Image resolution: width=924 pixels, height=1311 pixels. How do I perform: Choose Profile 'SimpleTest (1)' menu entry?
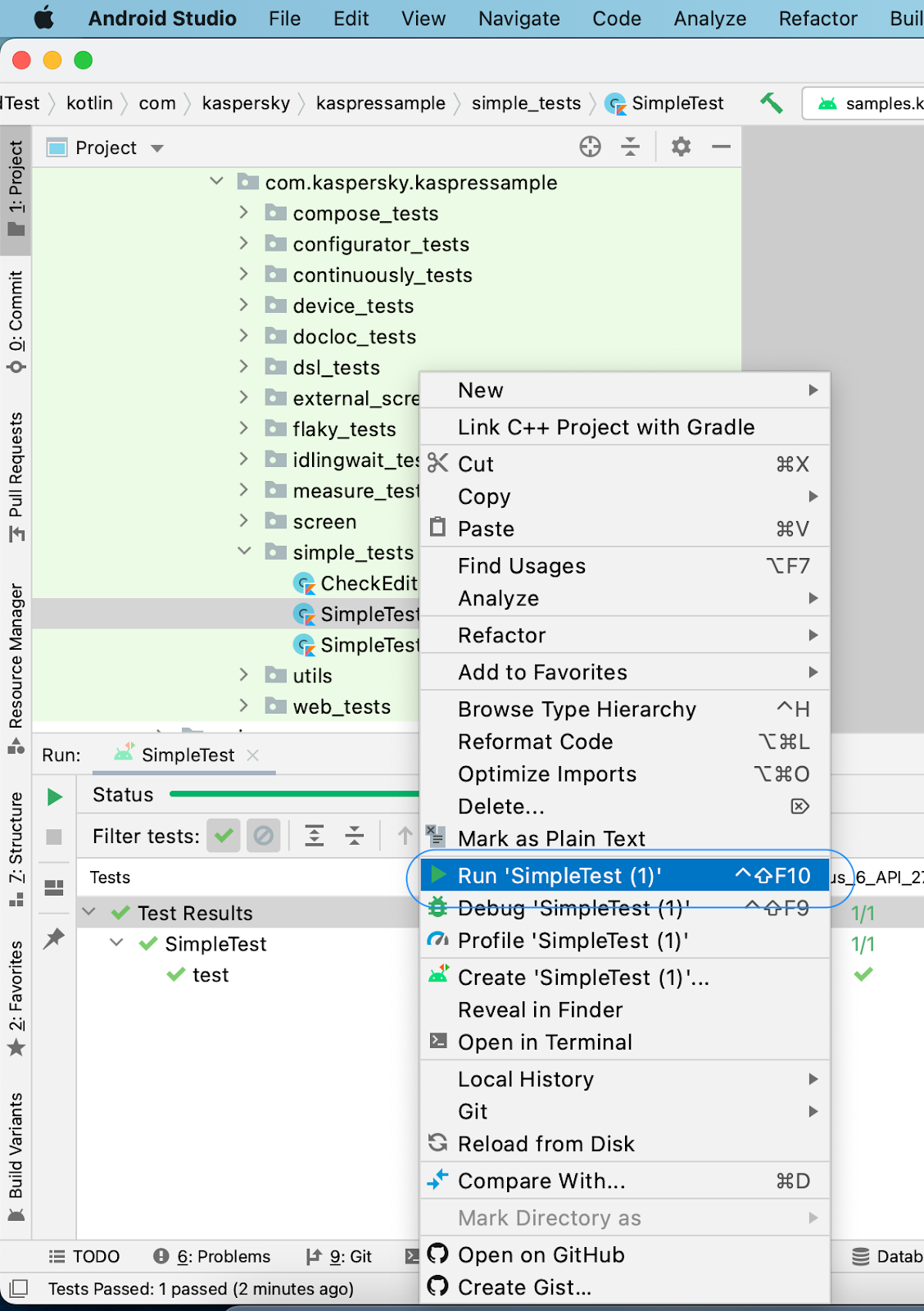point(625,941)
